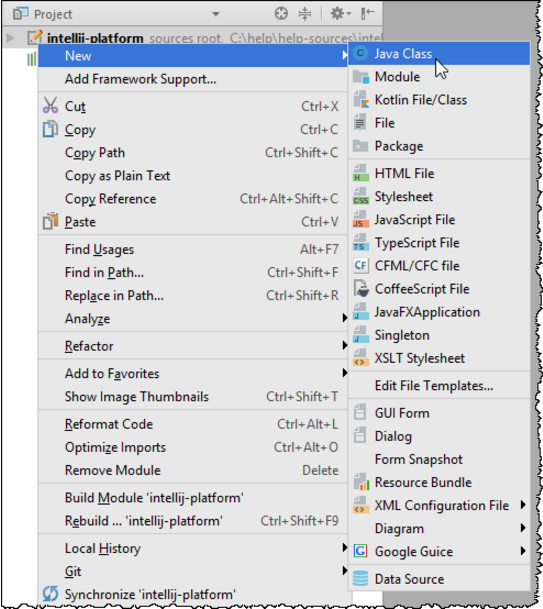
Task: Open the settings gear dropdown in Project panel
Action: (341, 14)
